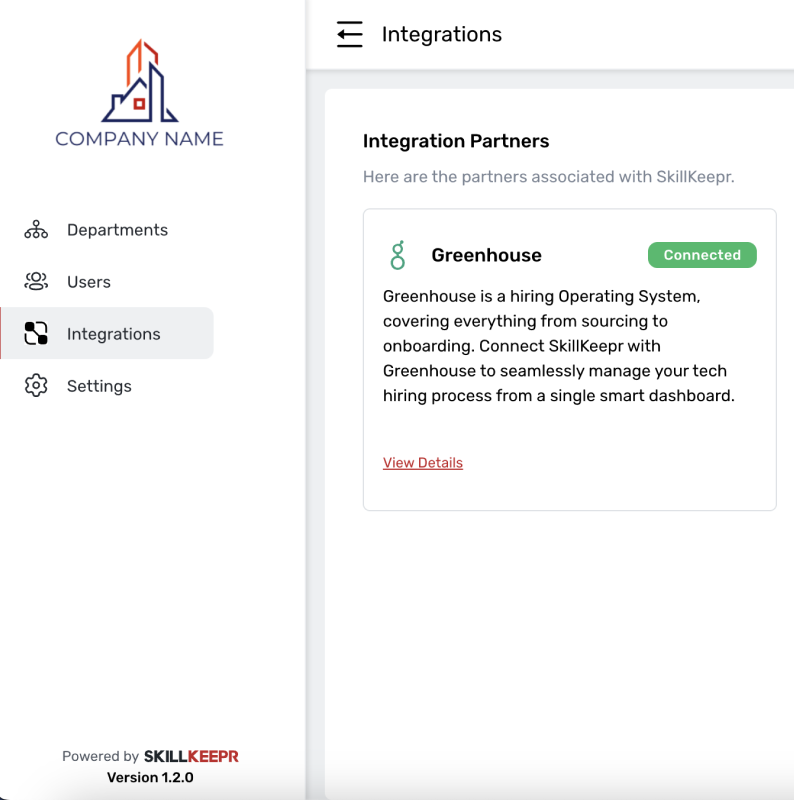Click the 'Powered by' text
The width and height of the screenshot is (794, 800).
101,756
